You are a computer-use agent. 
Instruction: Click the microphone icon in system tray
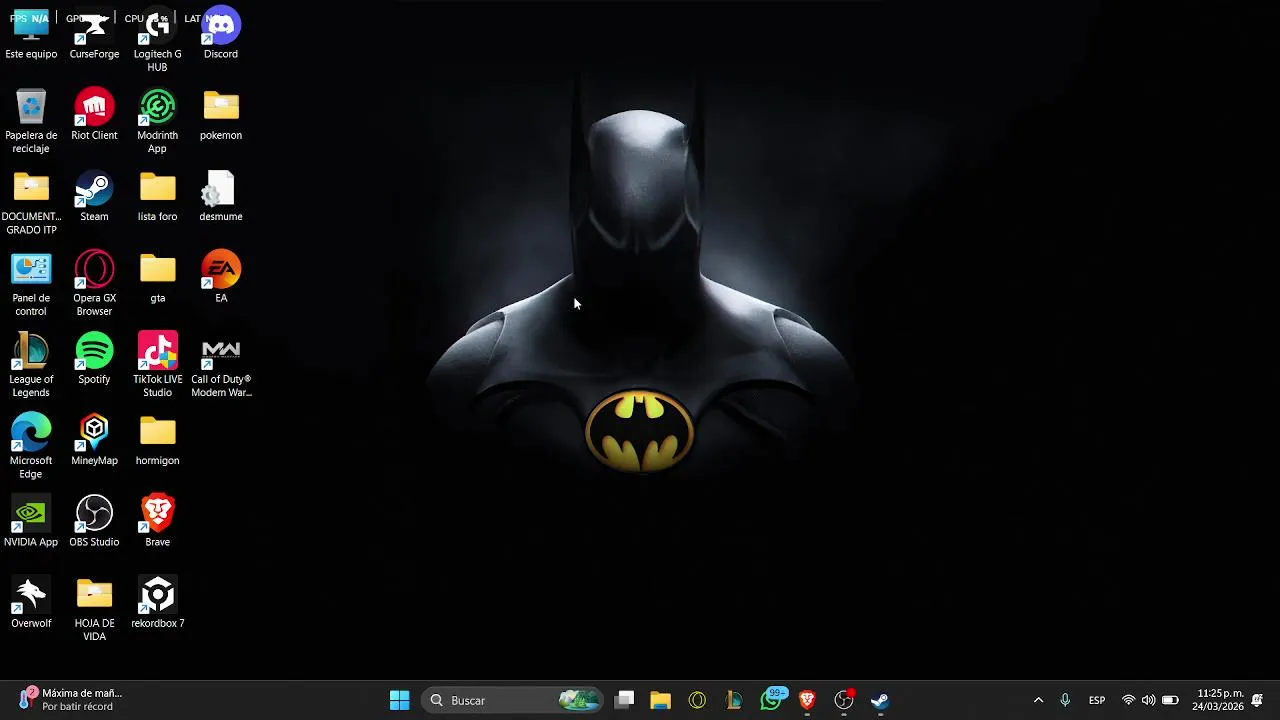(1065, 700)
